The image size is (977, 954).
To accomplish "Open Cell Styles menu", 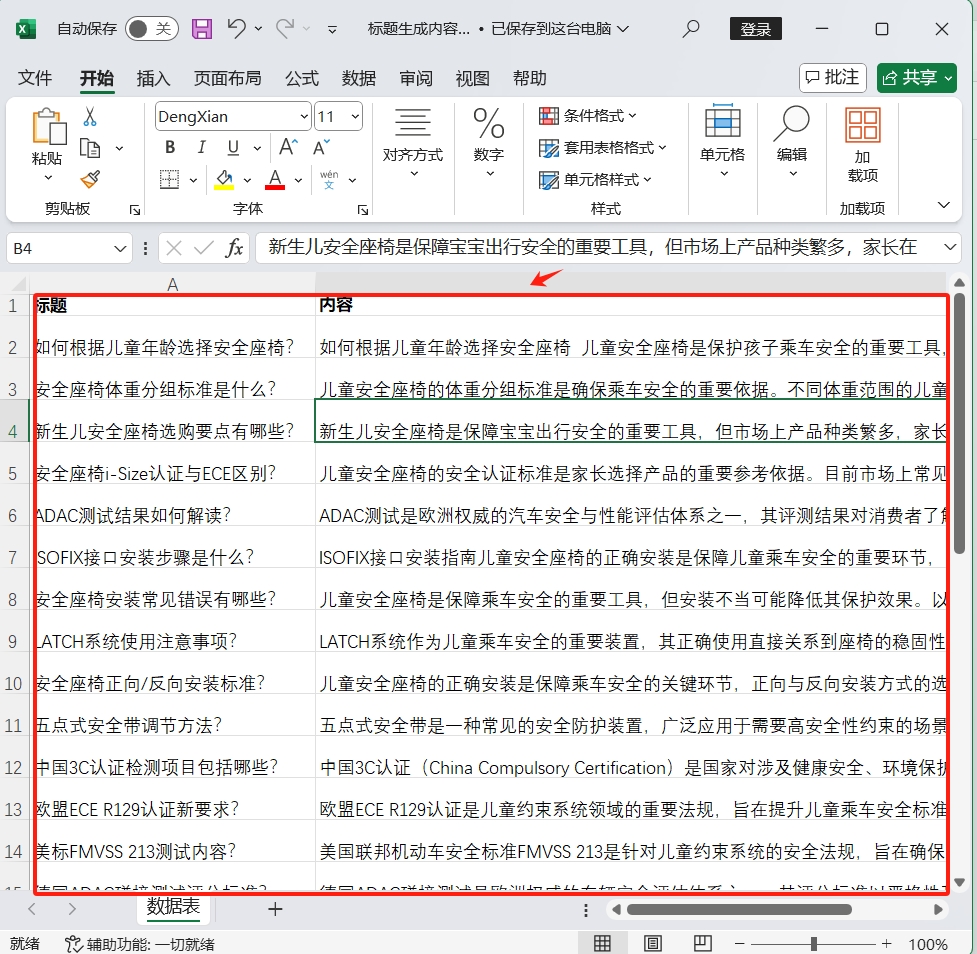I will click(595, 180).
